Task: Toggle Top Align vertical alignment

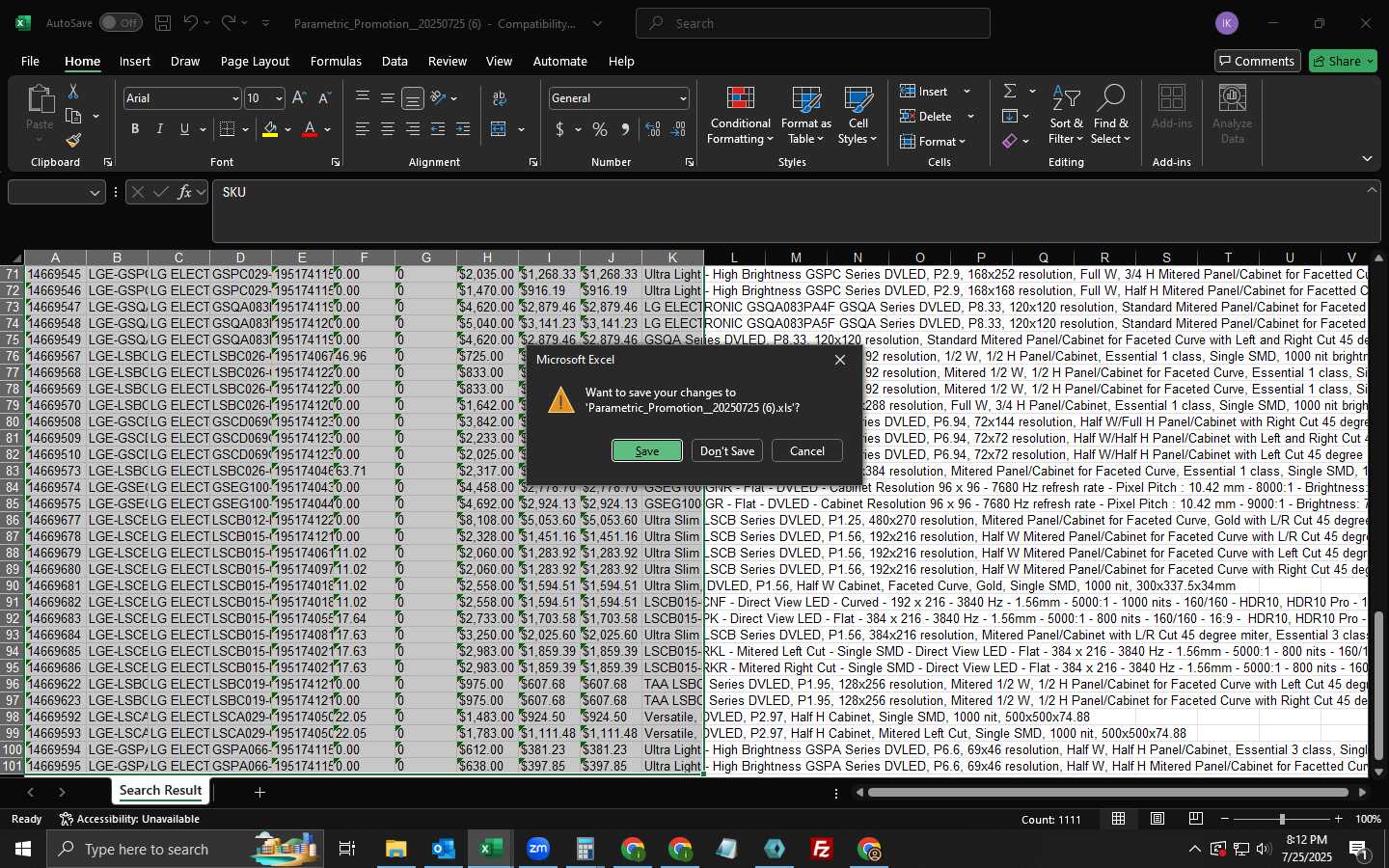Action: pyautogui.click(x=363, y=98)
